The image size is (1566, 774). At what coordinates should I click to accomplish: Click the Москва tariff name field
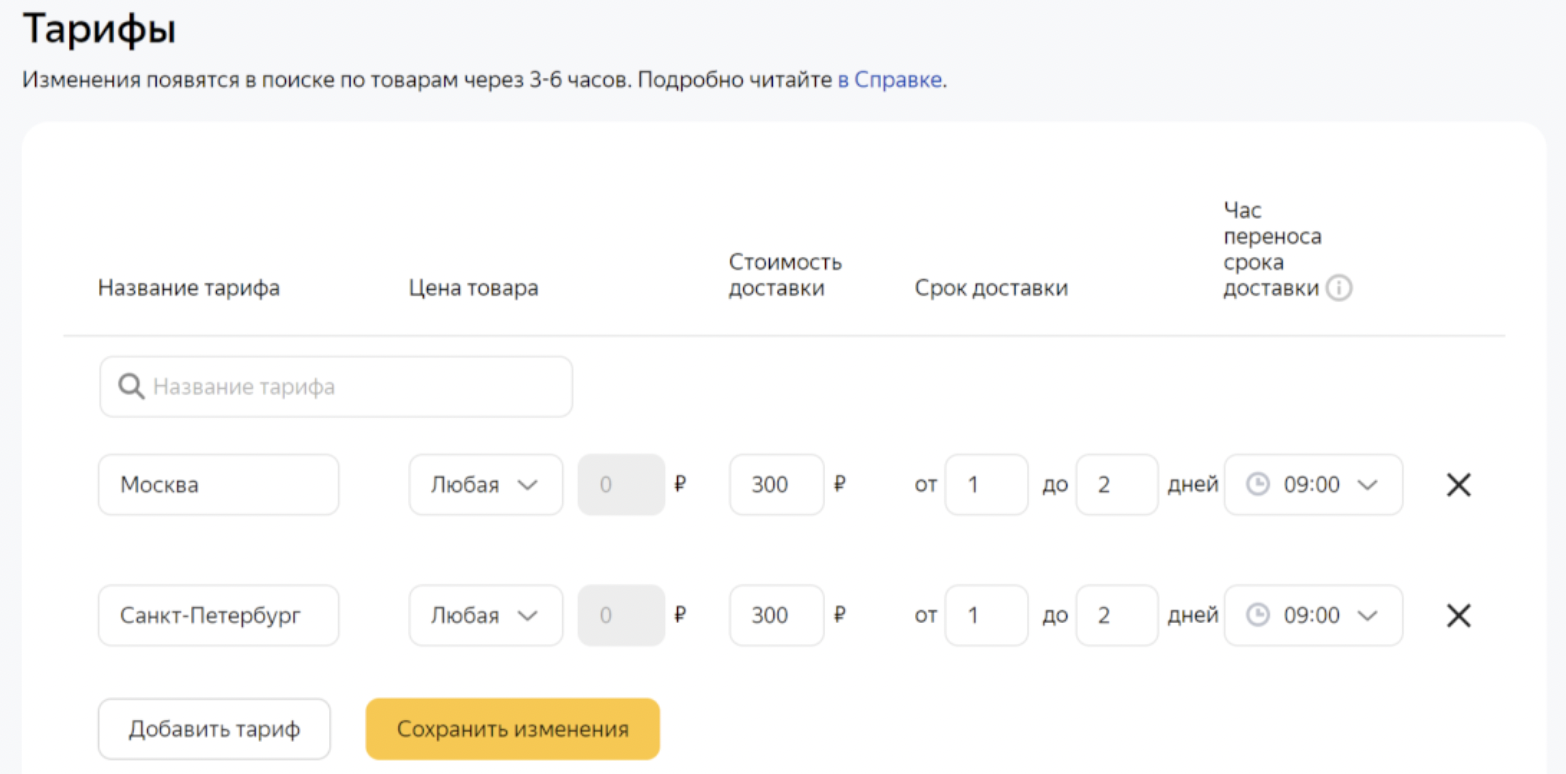pyautogui.click(x=218, y=485)
